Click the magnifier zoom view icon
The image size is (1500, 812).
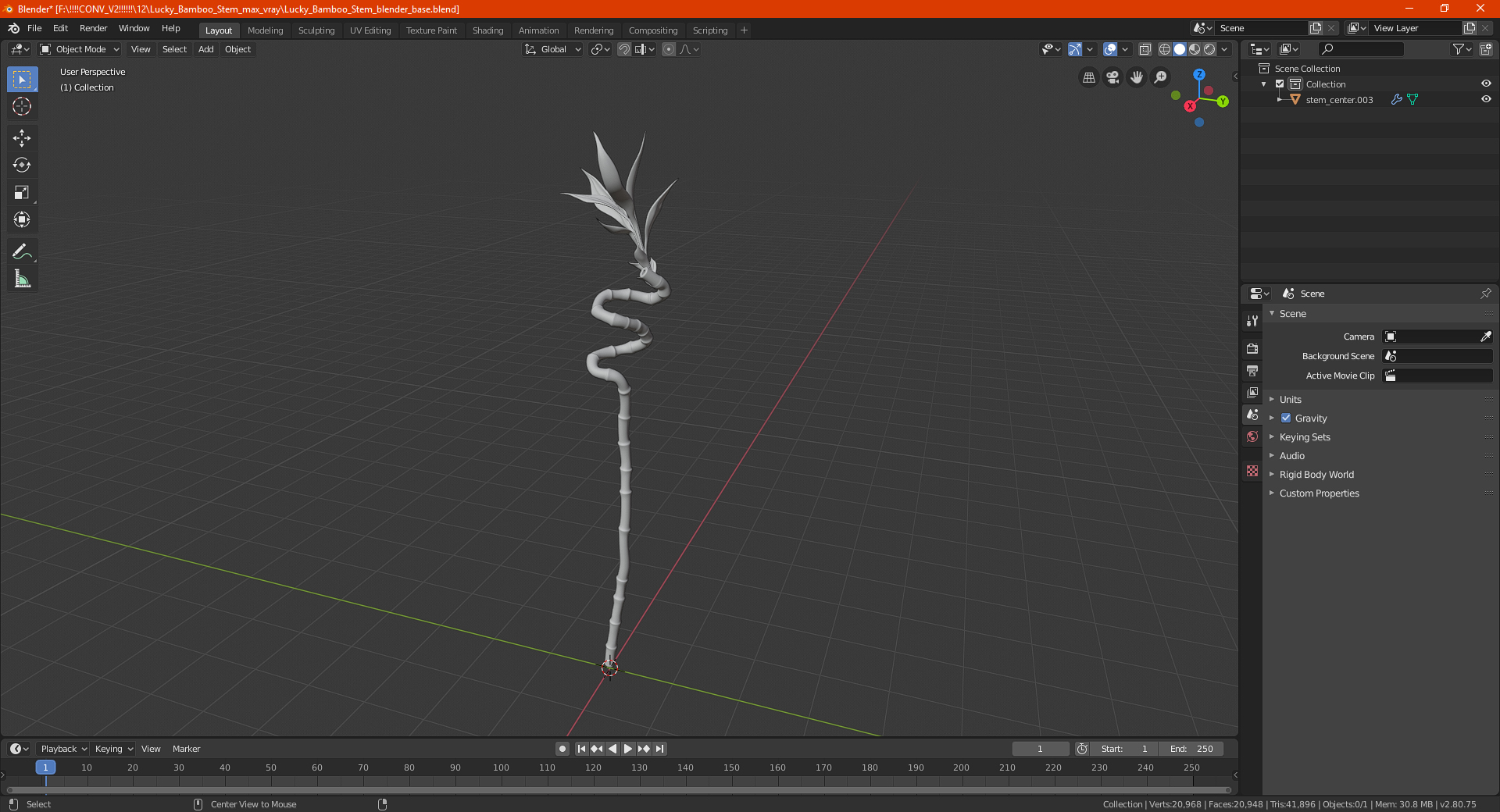pos(1161,77)
